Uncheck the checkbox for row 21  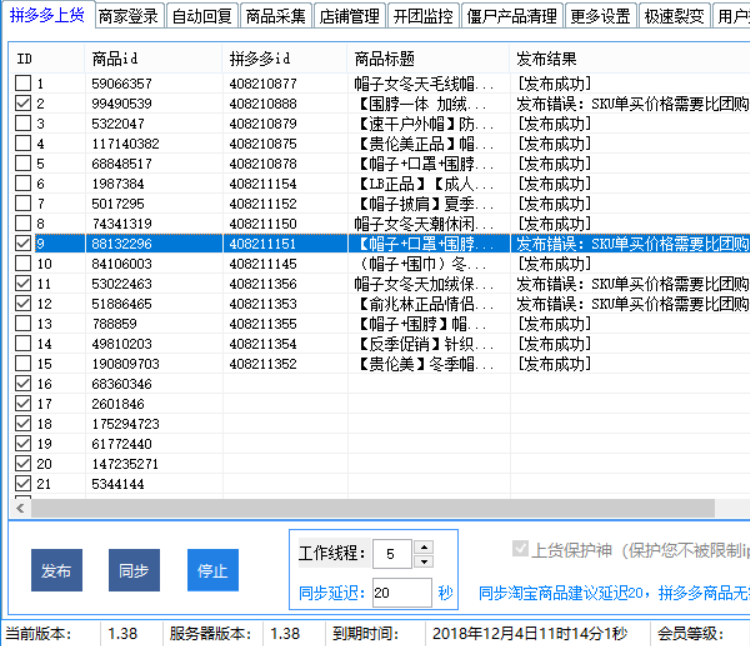click(x=23, y=484)
